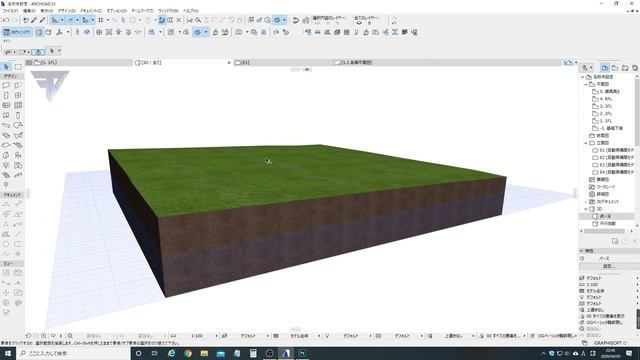The image size is (640, 360).
Task: Click the Windows Start button
Action: (x=8, y=353)
